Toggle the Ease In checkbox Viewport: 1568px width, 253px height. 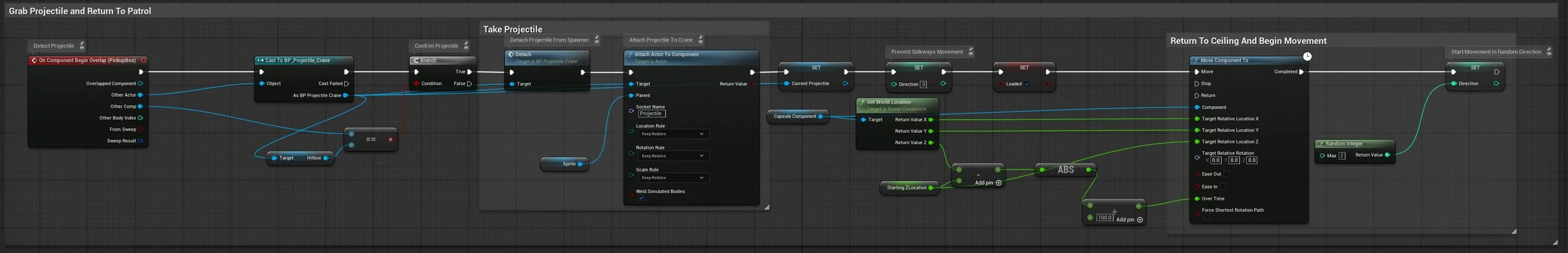1223,187
